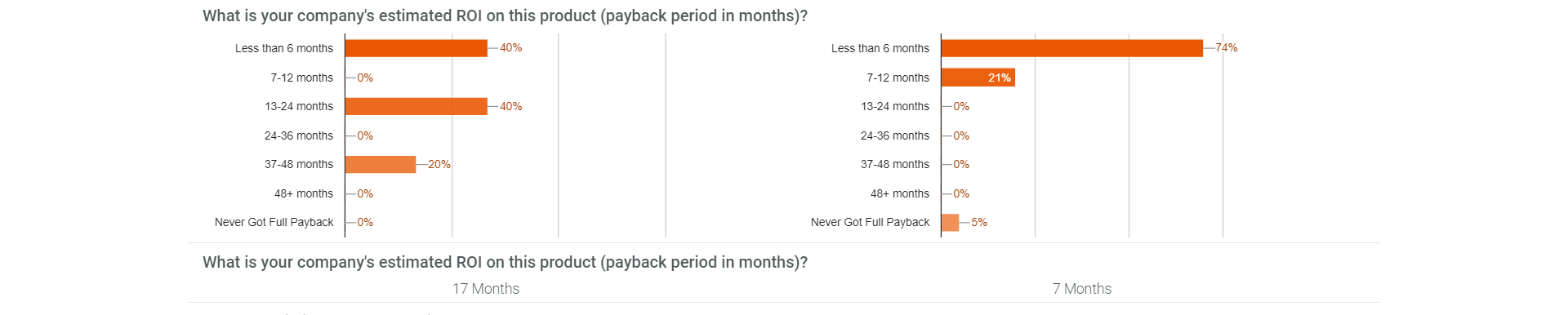This screenshot has width=1568, height=315.
Task: Click right chart's 'Less than 6 months' label
Action: 880,48
